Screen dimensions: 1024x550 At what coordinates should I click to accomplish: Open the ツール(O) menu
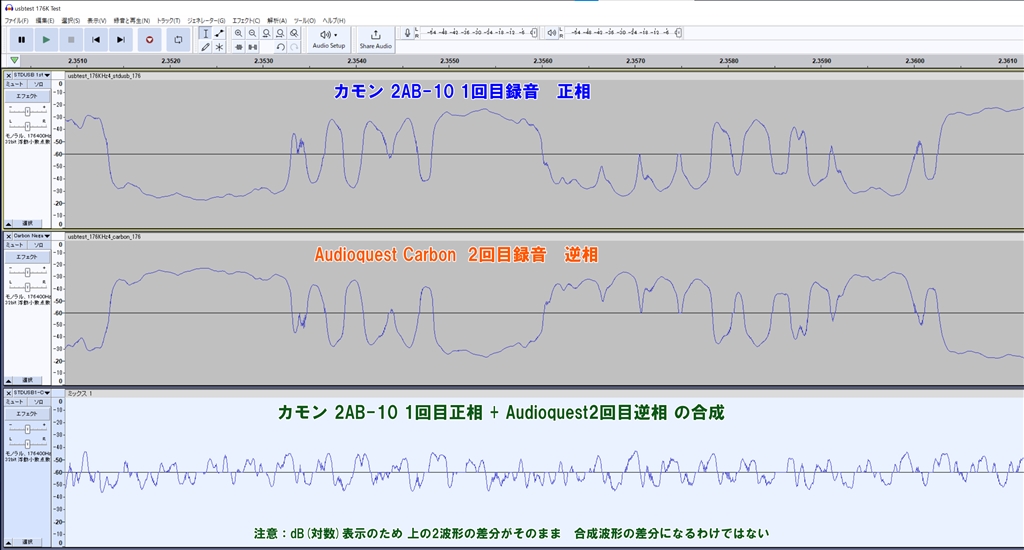click(304, 21)
